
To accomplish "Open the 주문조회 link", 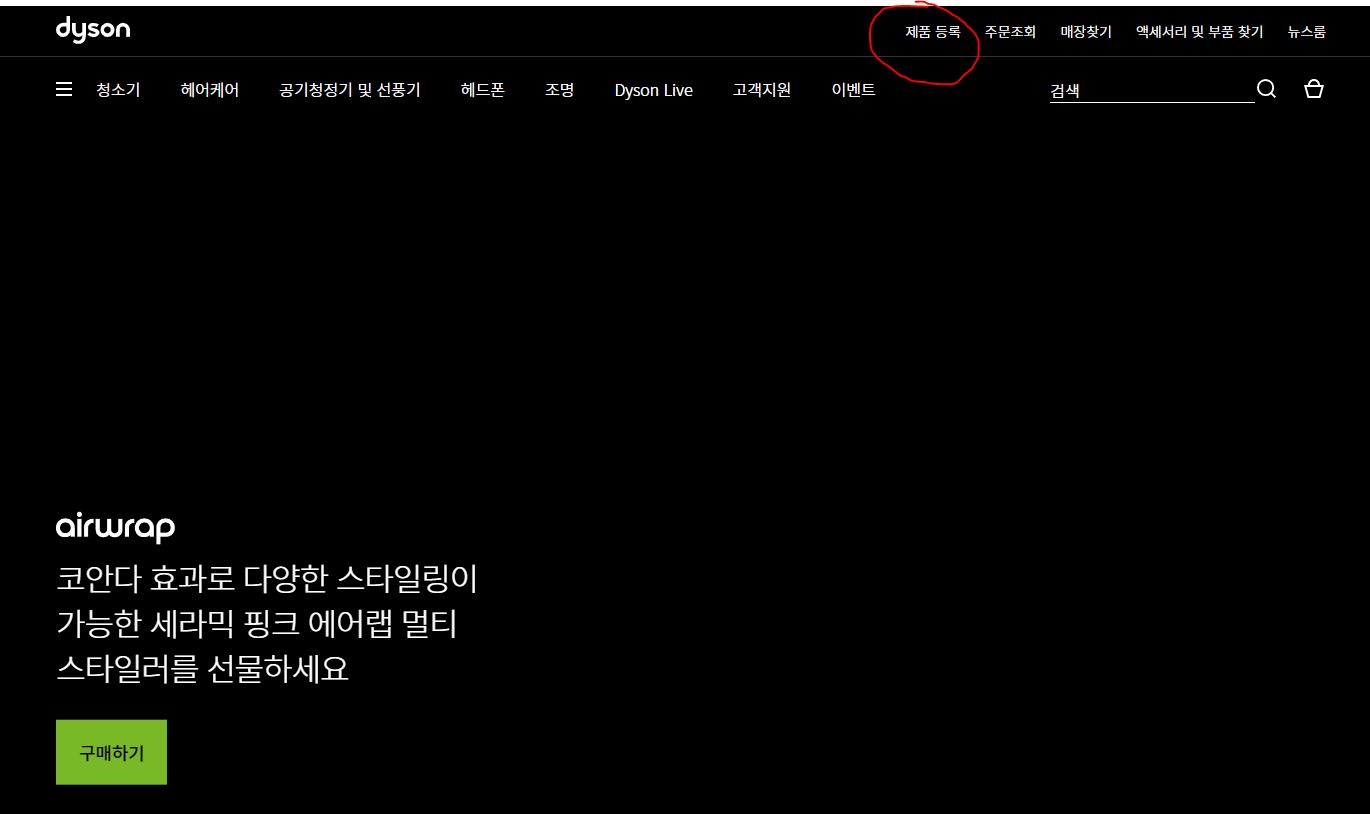I will (x=1010, y=32).
